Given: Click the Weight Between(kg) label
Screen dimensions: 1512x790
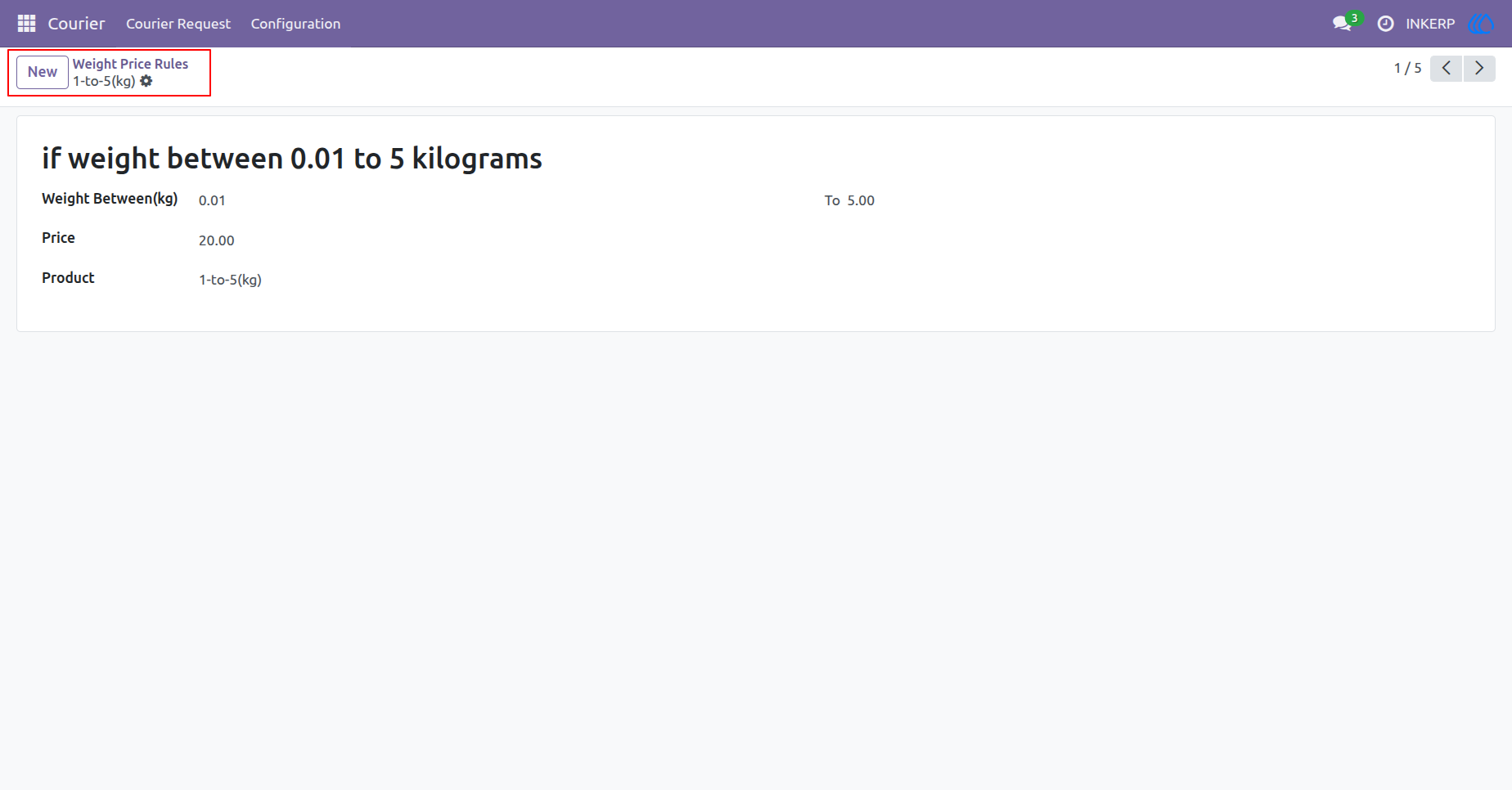Looking at the screenshot, I should [110, 199].
